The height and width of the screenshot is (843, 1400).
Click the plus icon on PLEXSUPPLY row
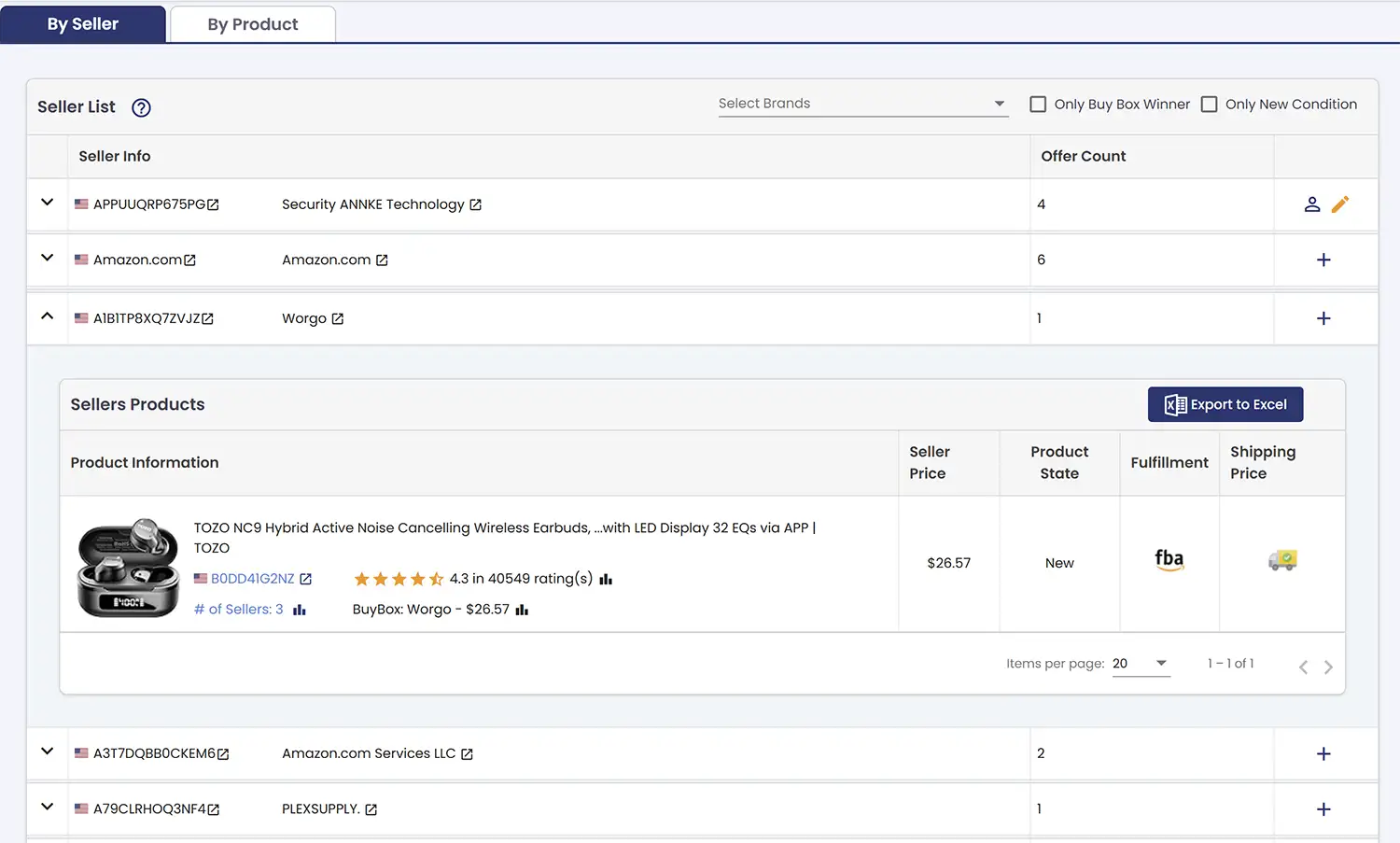click(1323, 808)
